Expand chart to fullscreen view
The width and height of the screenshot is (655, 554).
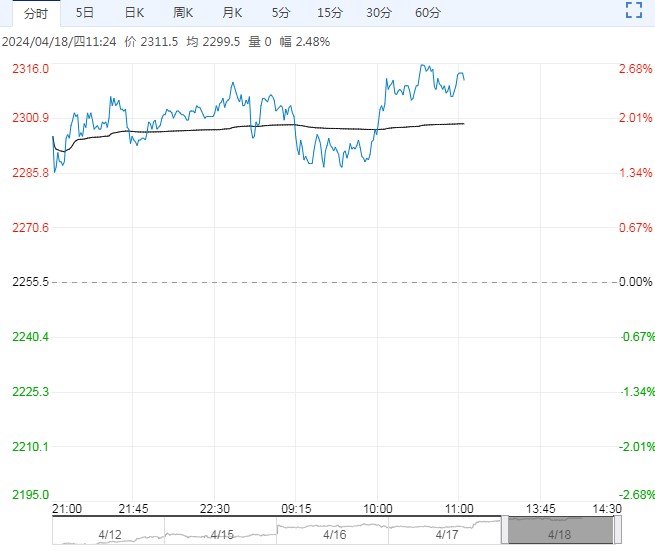pos(632,11)
